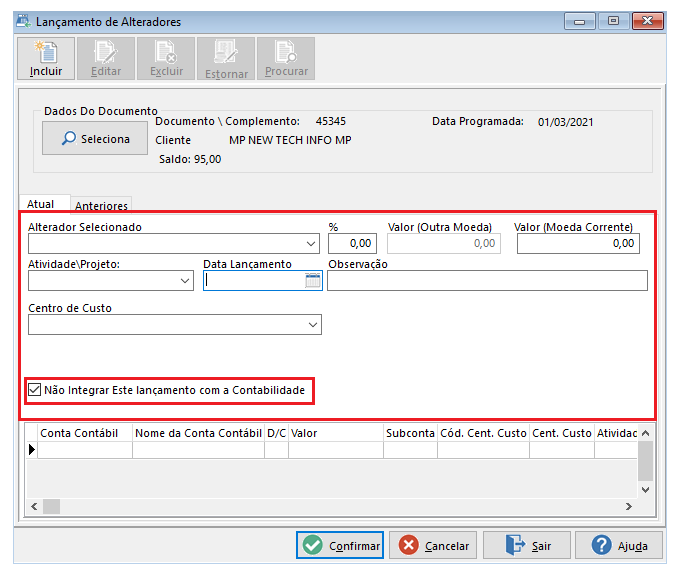Viewport: 686px width, 578px height.
Task: Open the Data Lançamento calendar picker icon
Action: 312,280
